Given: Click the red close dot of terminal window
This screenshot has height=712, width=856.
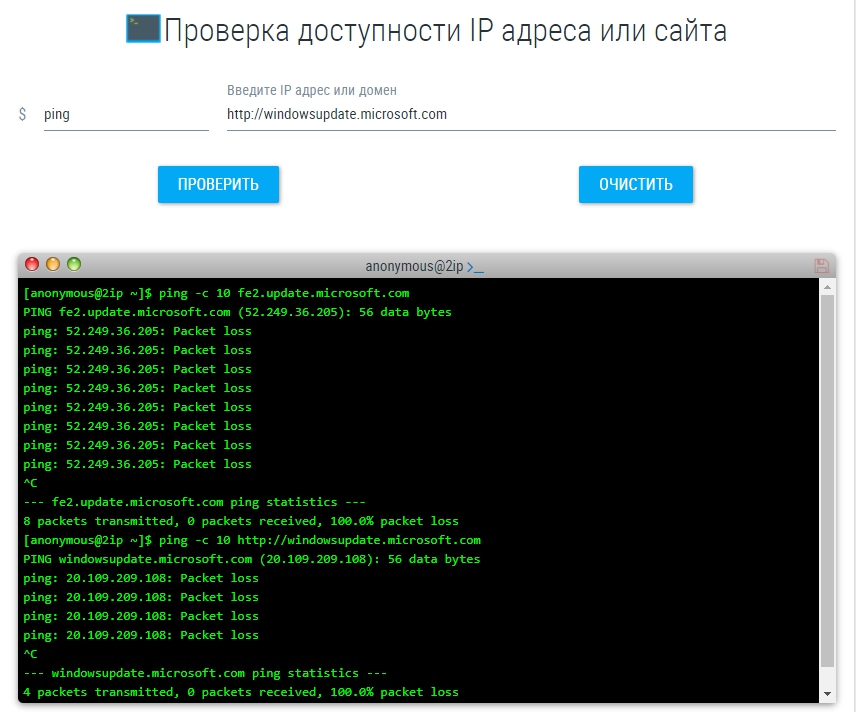Looking at the screenshot, I should click(32, 264).
